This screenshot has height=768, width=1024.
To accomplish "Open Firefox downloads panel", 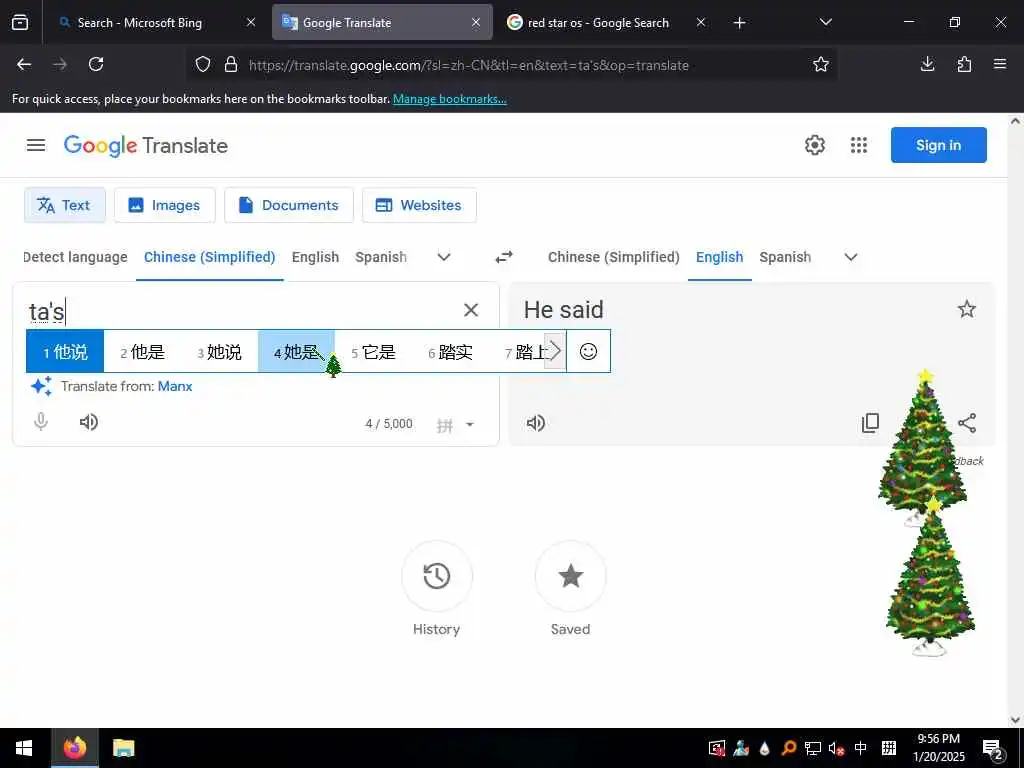I will [x=927, y=64].
